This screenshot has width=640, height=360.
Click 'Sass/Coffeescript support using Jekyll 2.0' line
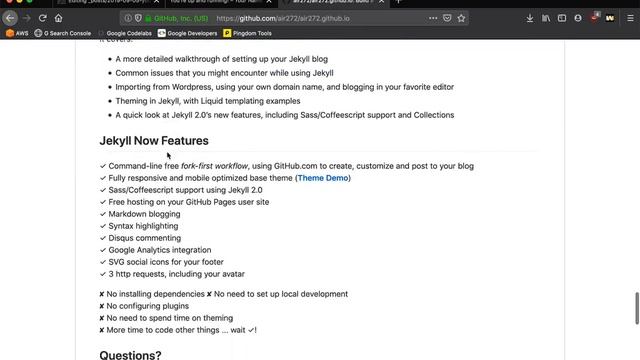point(185,190)
